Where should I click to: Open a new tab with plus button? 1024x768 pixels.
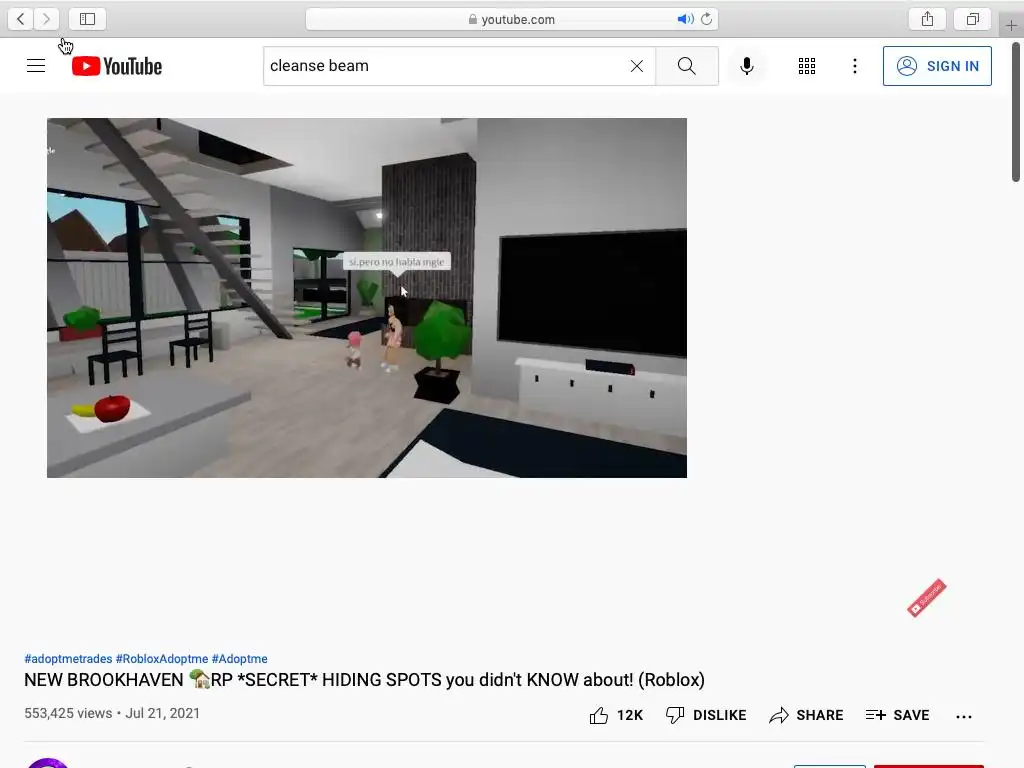pyautogui.click(x=1011, y=25)
